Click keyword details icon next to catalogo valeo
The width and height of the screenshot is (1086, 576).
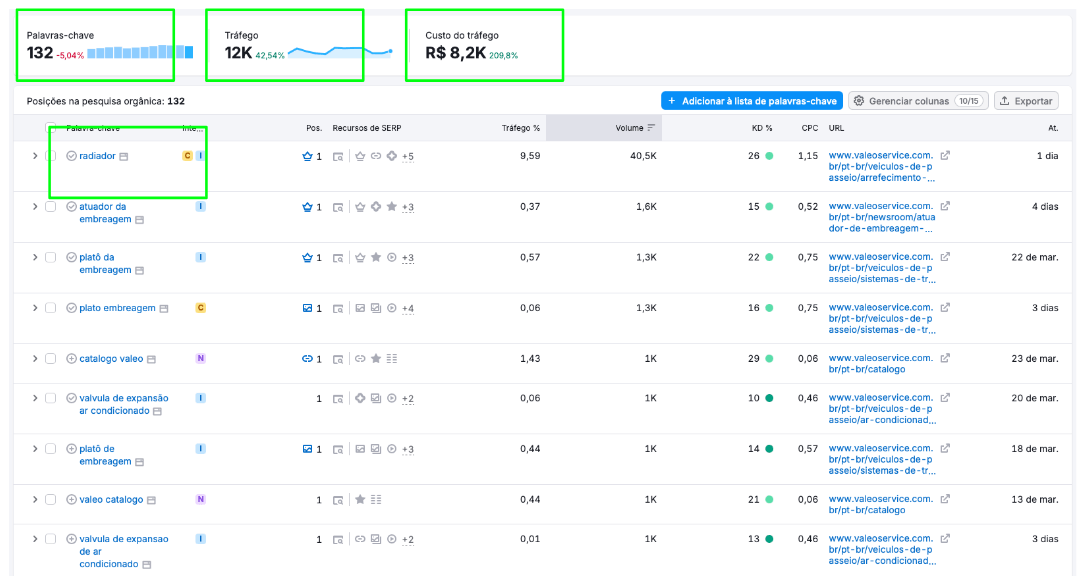coord(152,359)
